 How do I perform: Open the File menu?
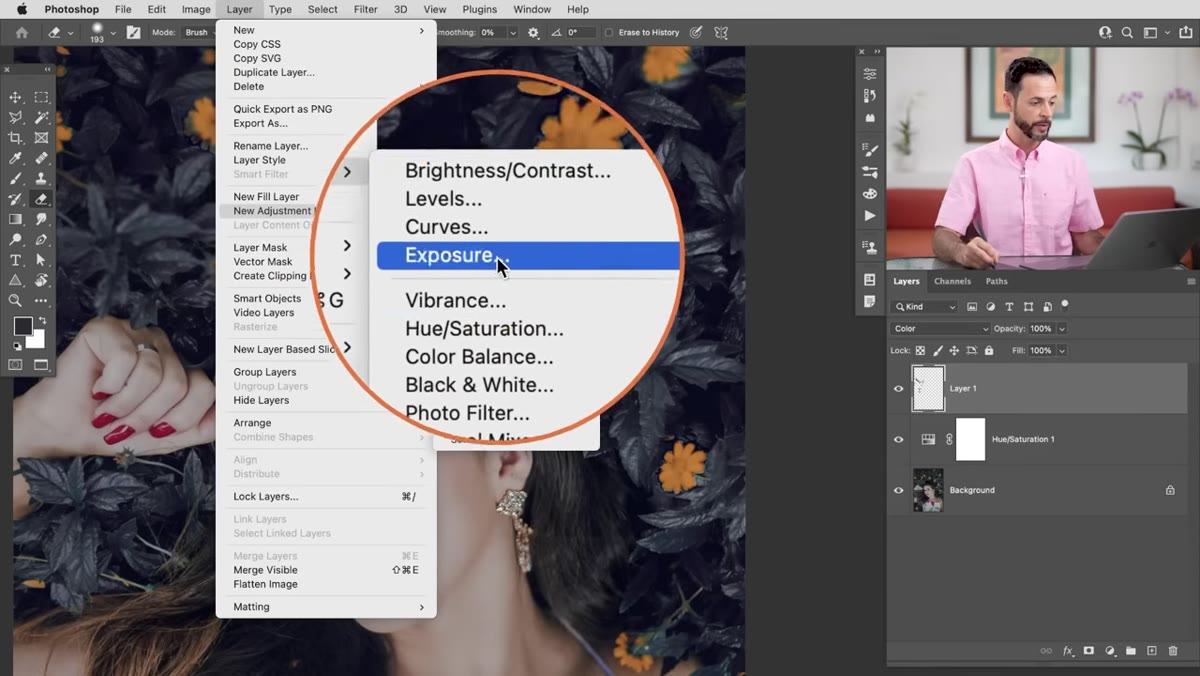pyautogui.click(x=123, y=9)
